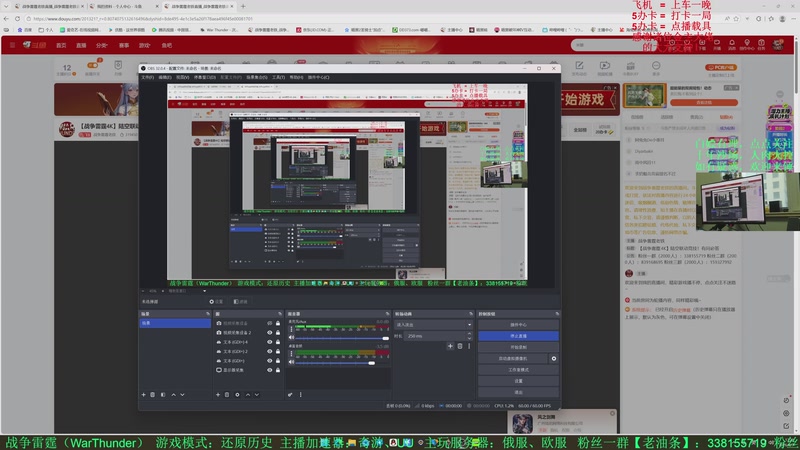Hide the 文本 (GDI+) 4 source
800x450 pixels.
[x=269, y=342]
